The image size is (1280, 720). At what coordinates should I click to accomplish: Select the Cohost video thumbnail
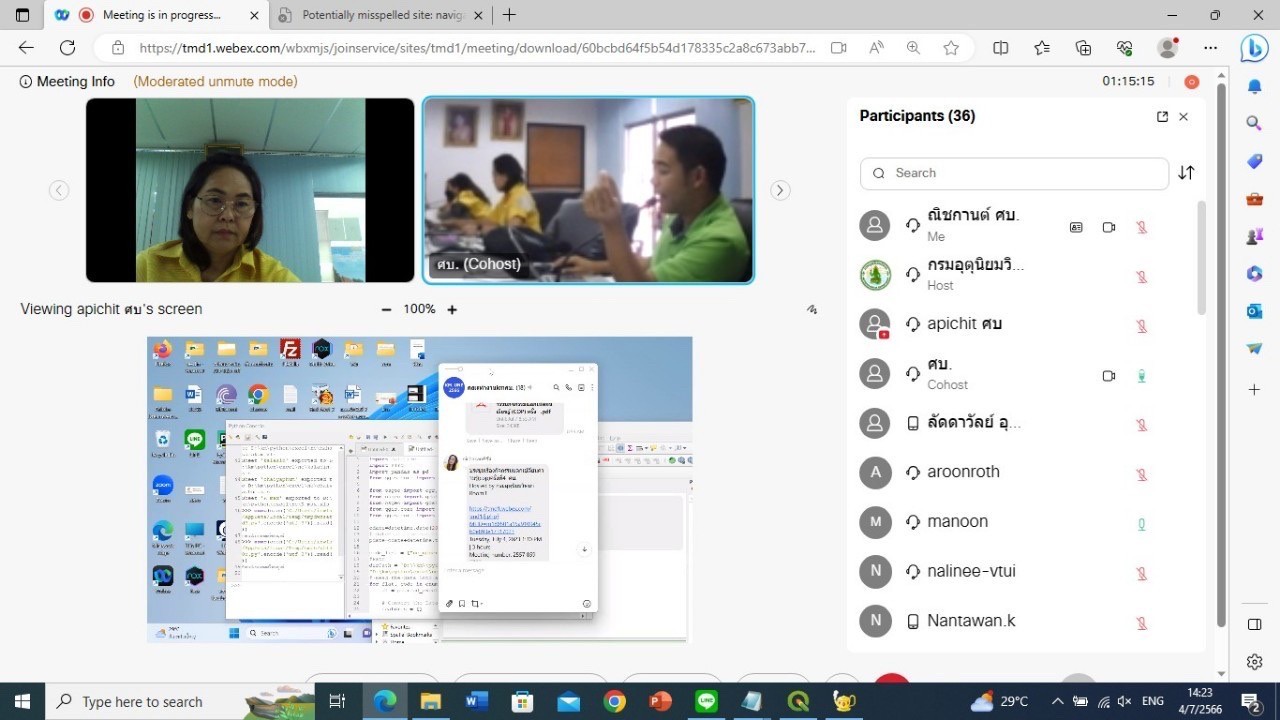588,190
